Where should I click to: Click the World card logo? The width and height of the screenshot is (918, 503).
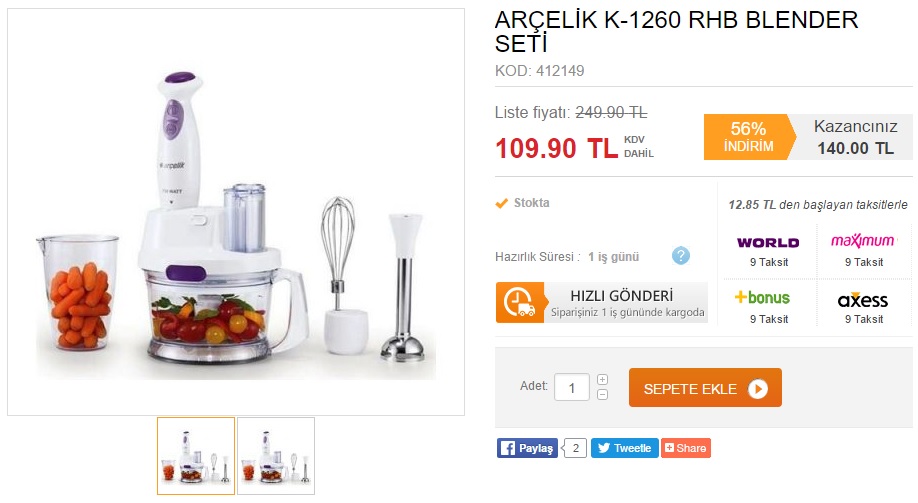[768, 242]
